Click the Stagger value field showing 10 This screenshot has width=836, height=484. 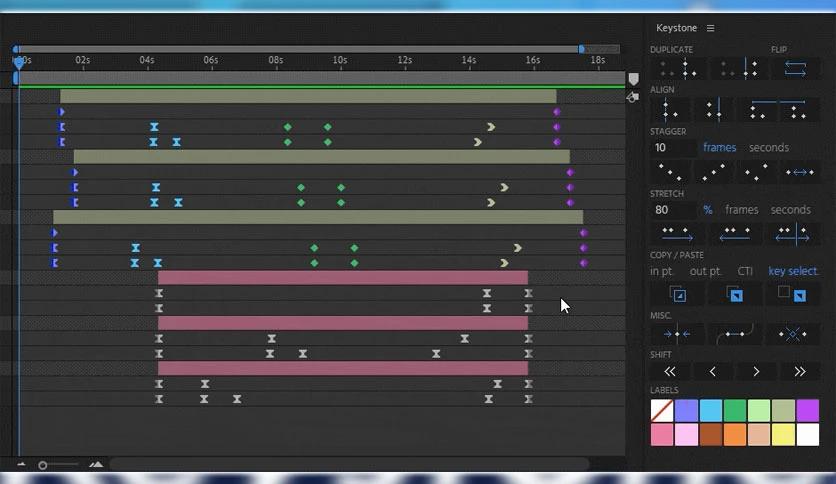[x=672, y=148]
